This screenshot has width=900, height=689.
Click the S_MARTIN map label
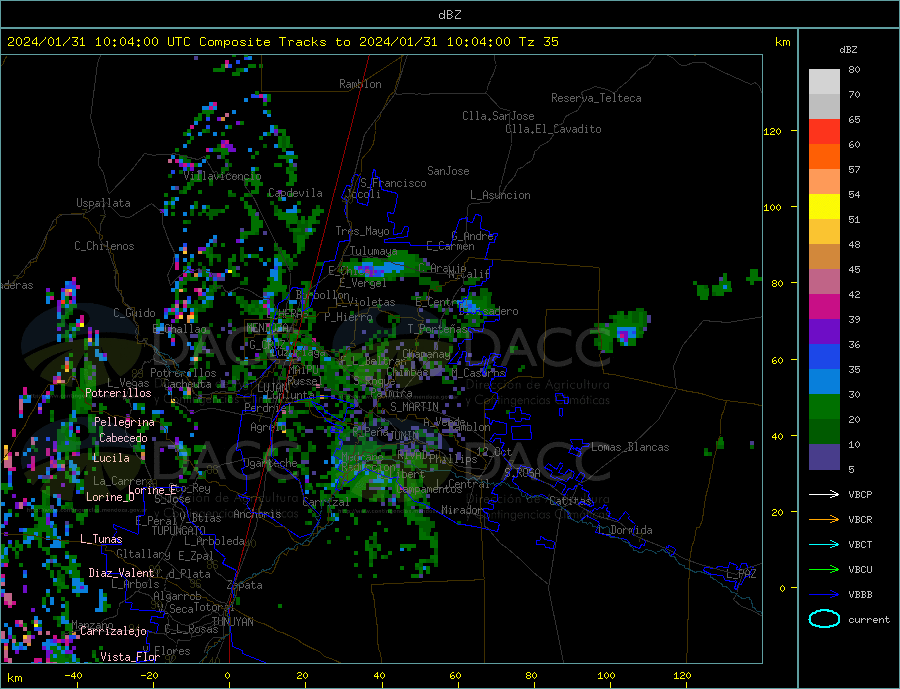coord(414,407)
